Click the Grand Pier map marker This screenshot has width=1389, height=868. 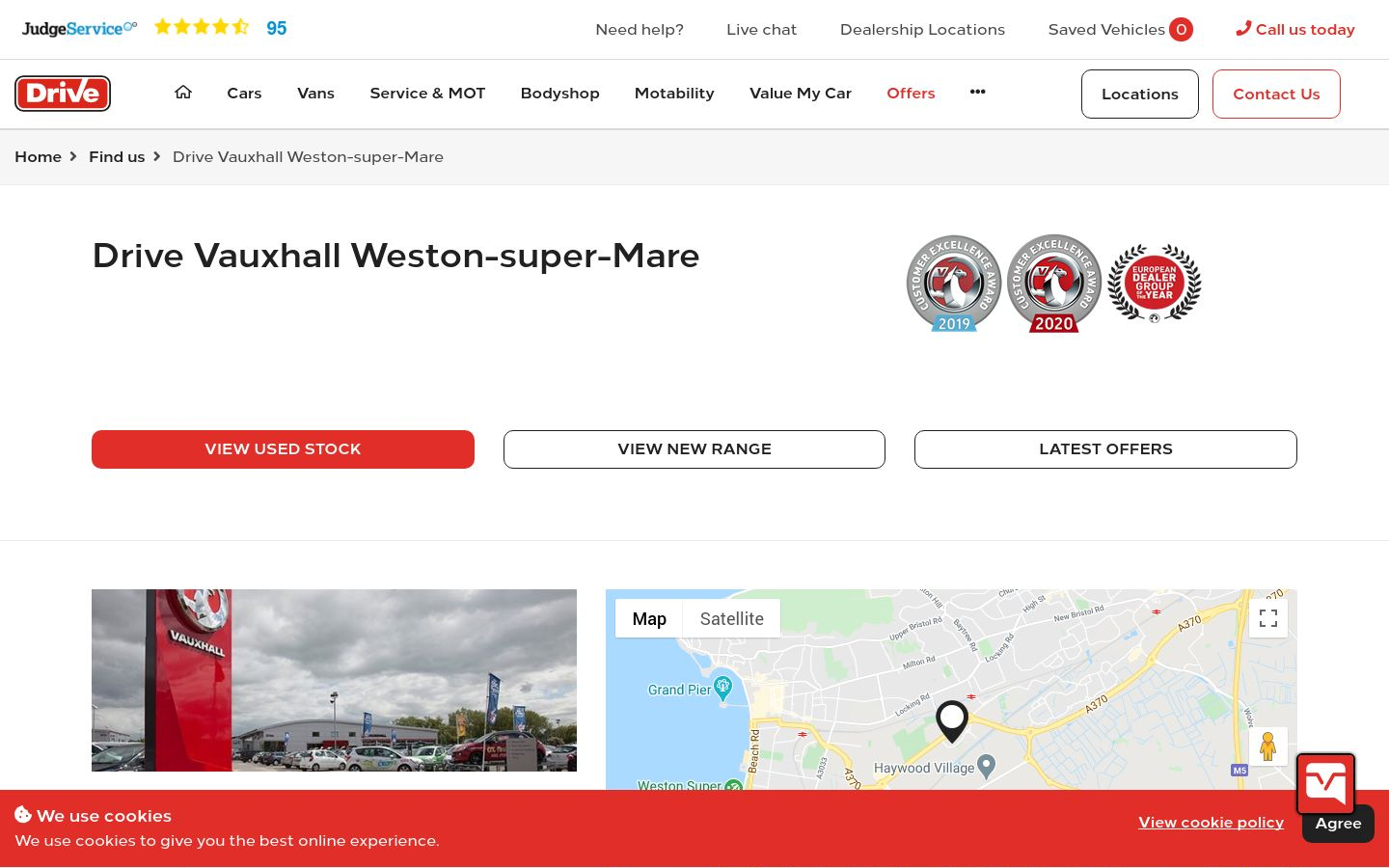(x=723, y=689)
